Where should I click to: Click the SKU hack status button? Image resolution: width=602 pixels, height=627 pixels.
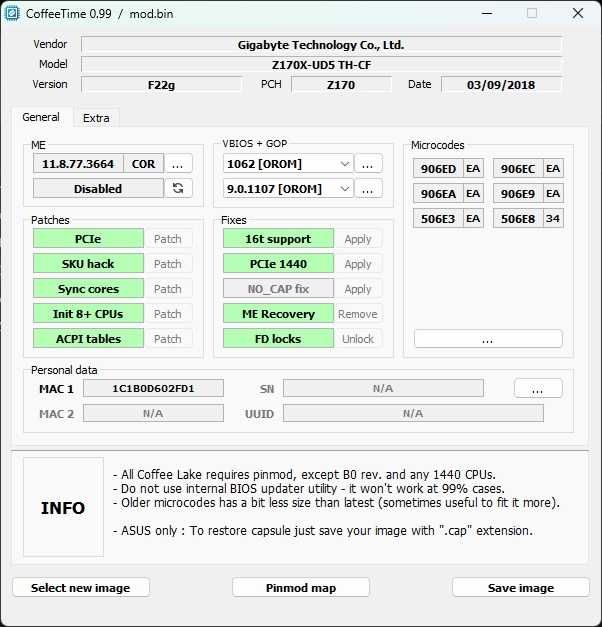[x=88, y=264]
